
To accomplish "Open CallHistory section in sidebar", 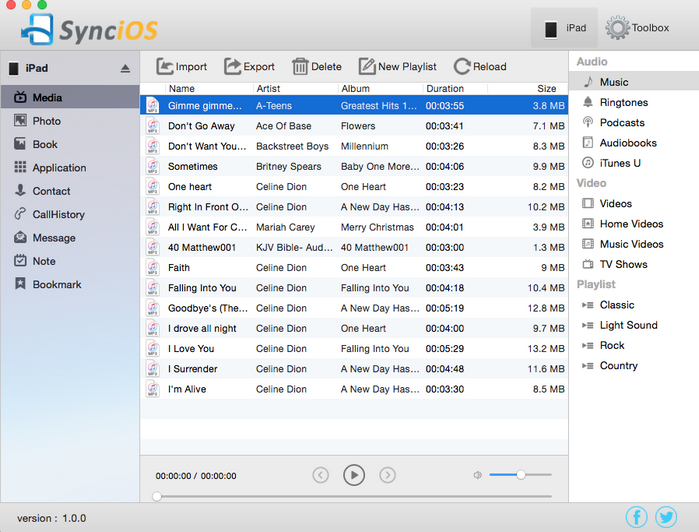I will click(70, 214).
